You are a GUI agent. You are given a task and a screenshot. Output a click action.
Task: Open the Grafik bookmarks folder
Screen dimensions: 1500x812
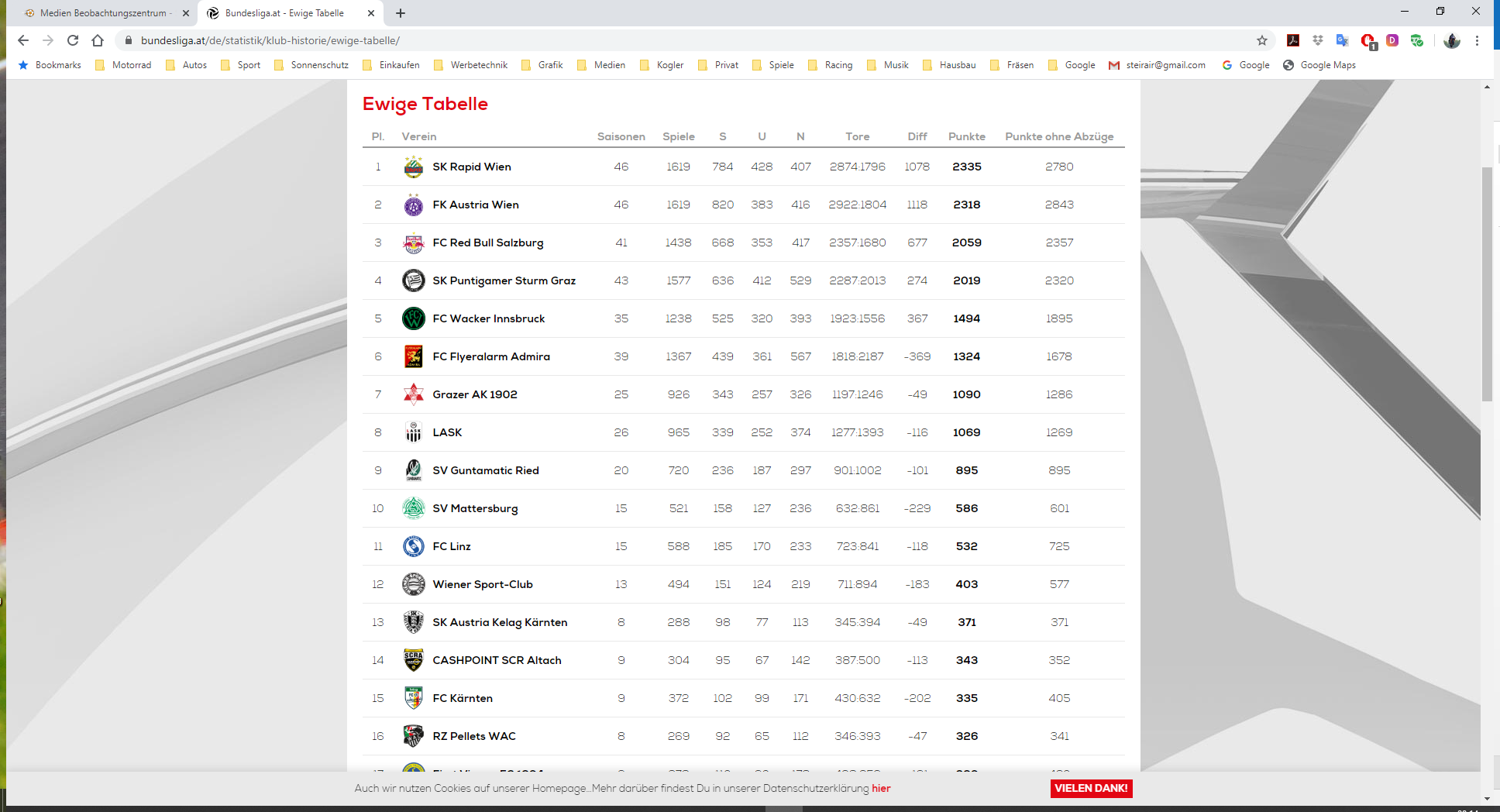[x=542, y=65]
